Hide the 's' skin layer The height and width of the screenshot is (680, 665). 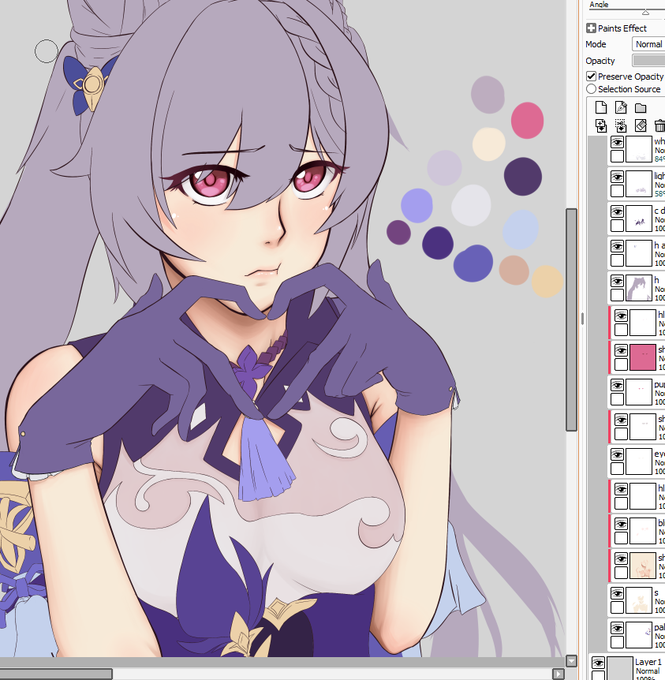point(617,593)
